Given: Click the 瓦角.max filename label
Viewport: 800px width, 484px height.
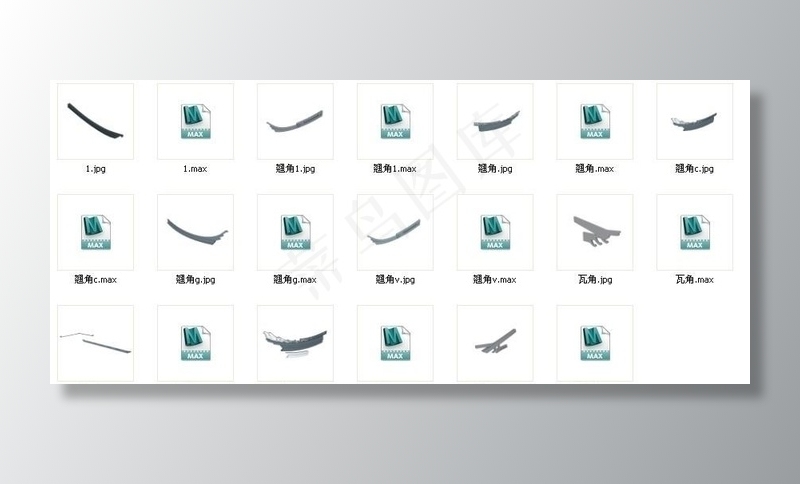Looking at the screenshot, I should click(695, 280).
